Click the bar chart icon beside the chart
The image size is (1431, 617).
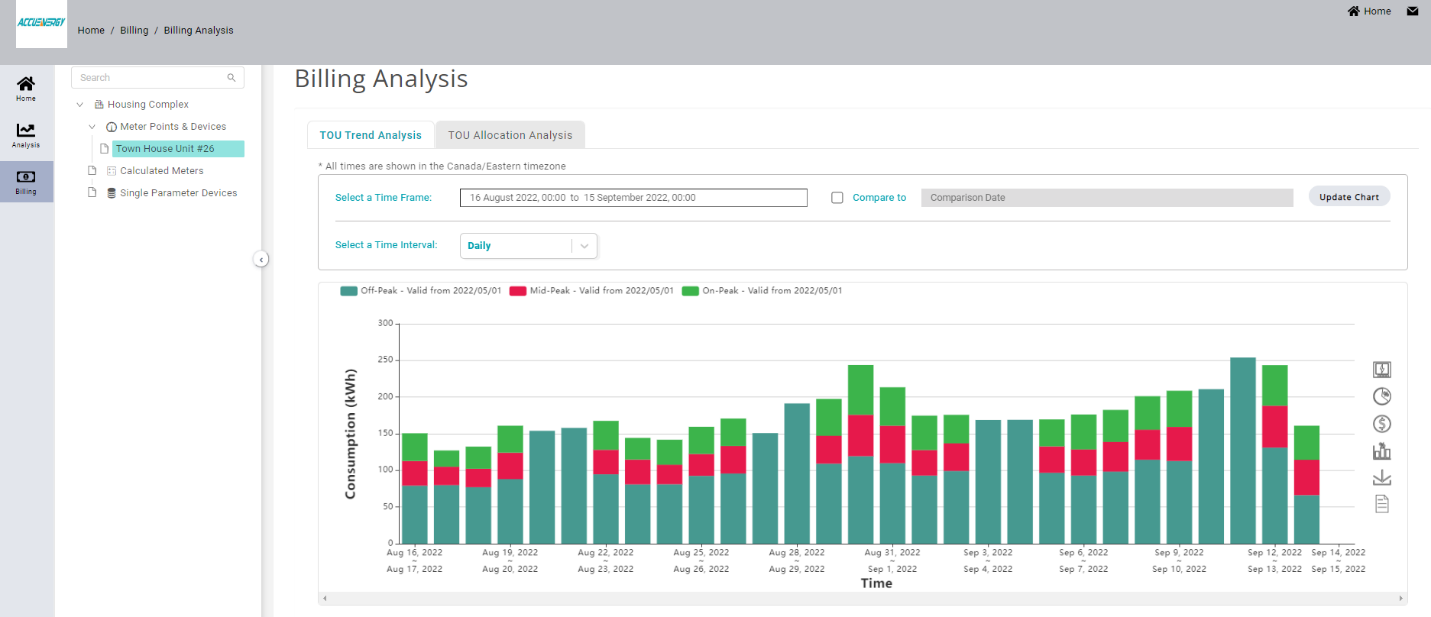tap(1382, 451)
